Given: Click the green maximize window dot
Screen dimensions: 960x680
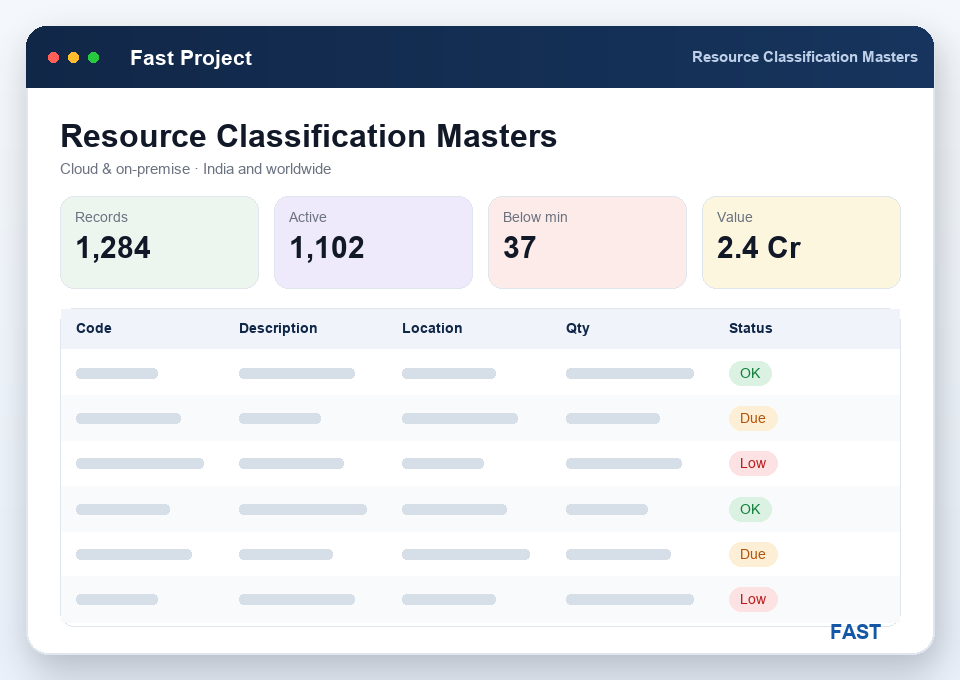Looking at the screenshot, I should 94,58.
